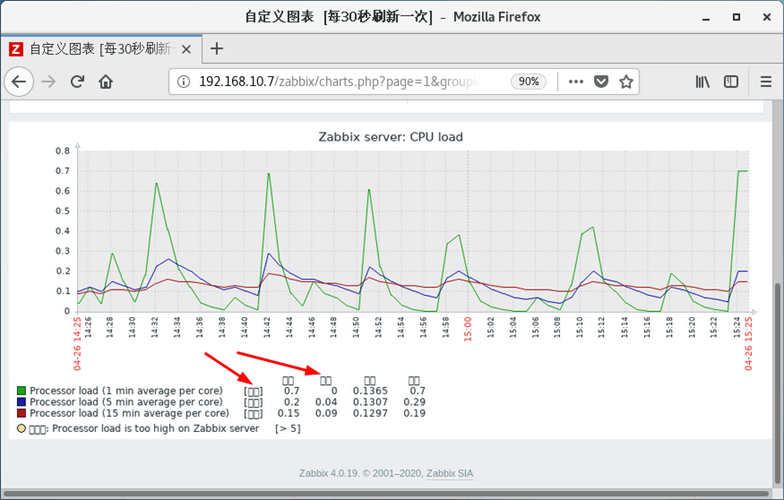
Task: Select the 自定义图表 browser tab
Action: pyautogui.click(x=101, y=49)
